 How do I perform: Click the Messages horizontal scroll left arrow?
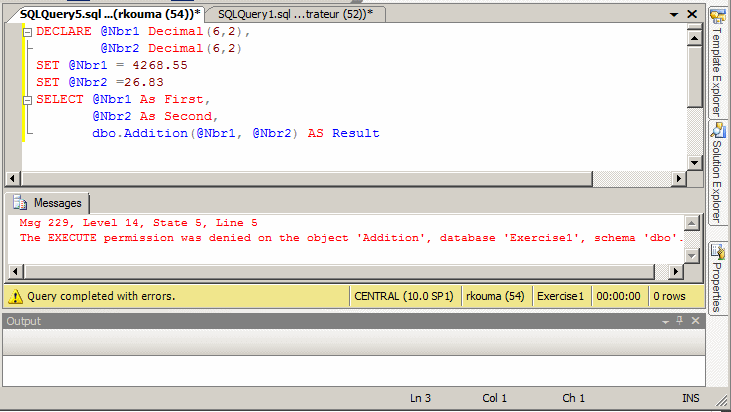[x=15, y=271]
